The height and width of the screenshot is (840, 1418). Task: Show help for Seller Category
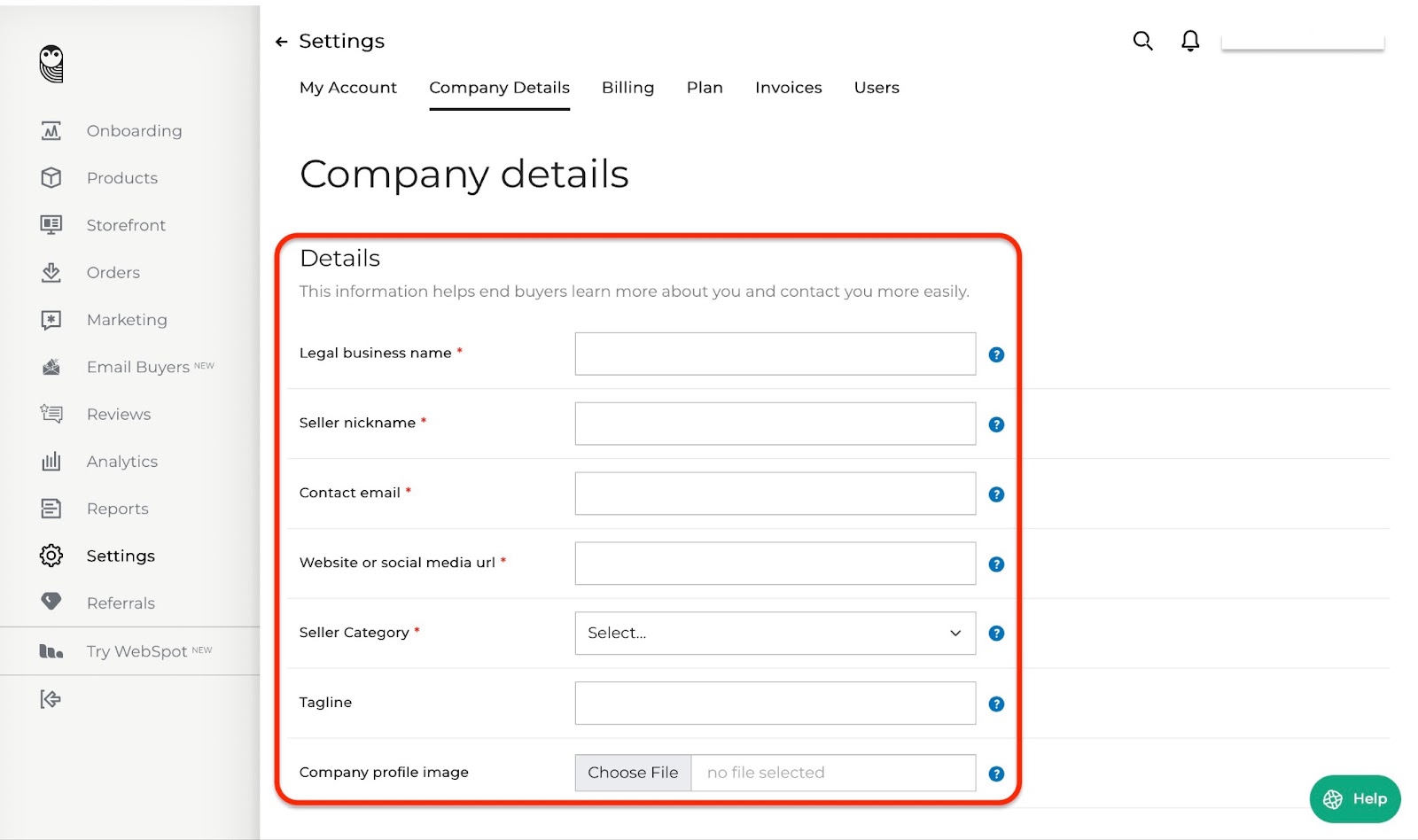(996, 634)
